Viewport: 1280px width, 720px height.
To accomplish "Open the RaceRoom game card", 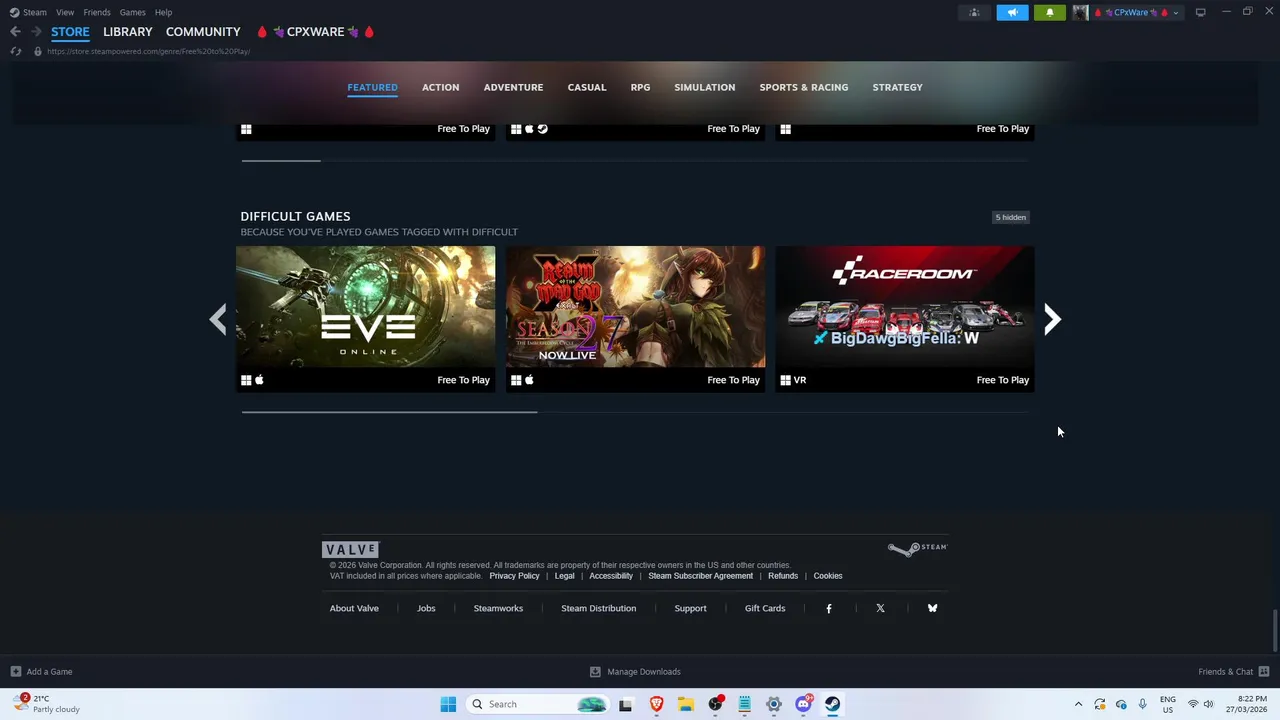I will click(905, 319).
